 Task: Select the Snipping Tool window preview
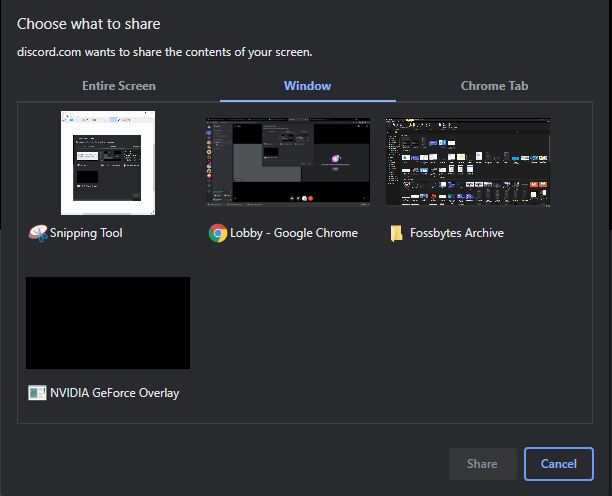[x=108, y=163]
